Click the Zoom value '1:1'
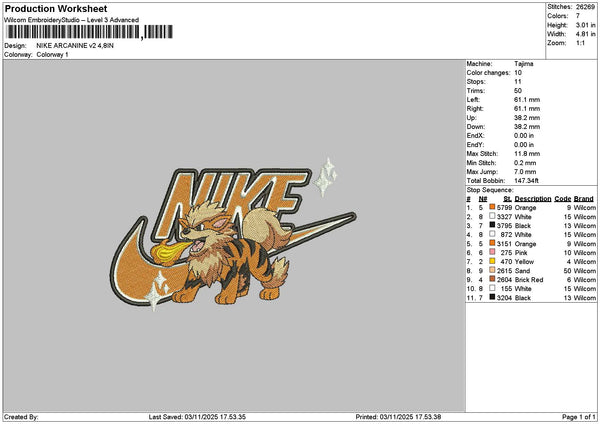This screenshot has height=424, width=600. [x=580, y=43]
